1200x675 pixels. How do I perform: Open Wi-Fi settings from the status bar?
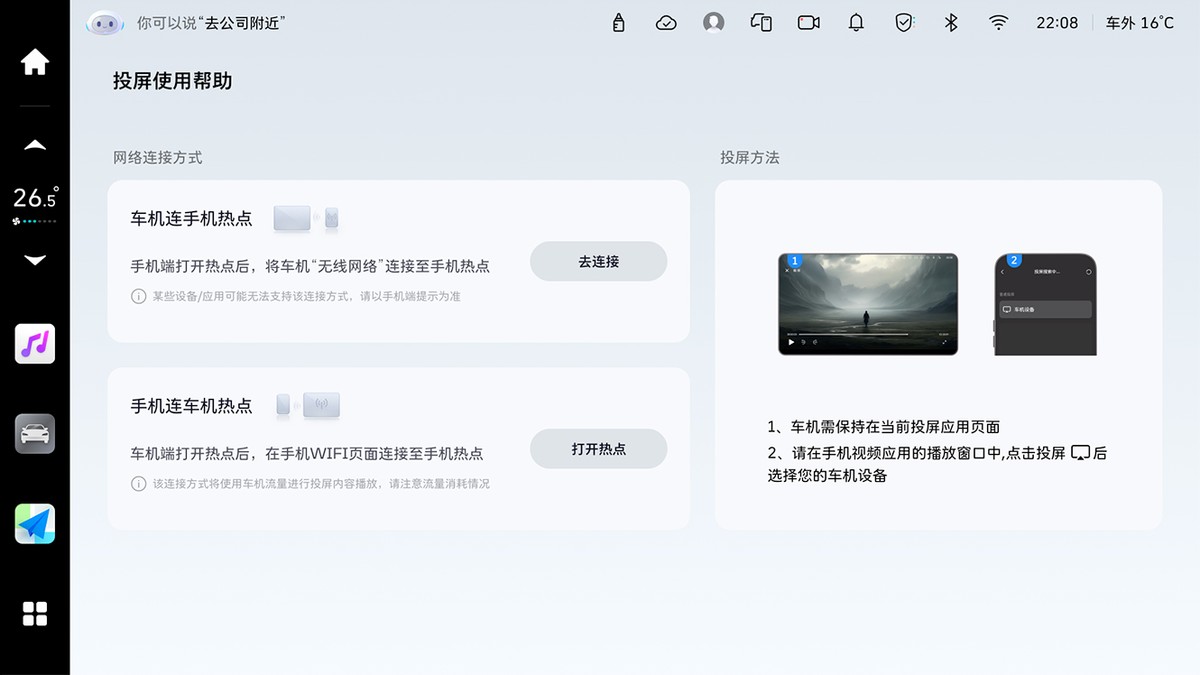pyautogui.click(x=998, y=23)
